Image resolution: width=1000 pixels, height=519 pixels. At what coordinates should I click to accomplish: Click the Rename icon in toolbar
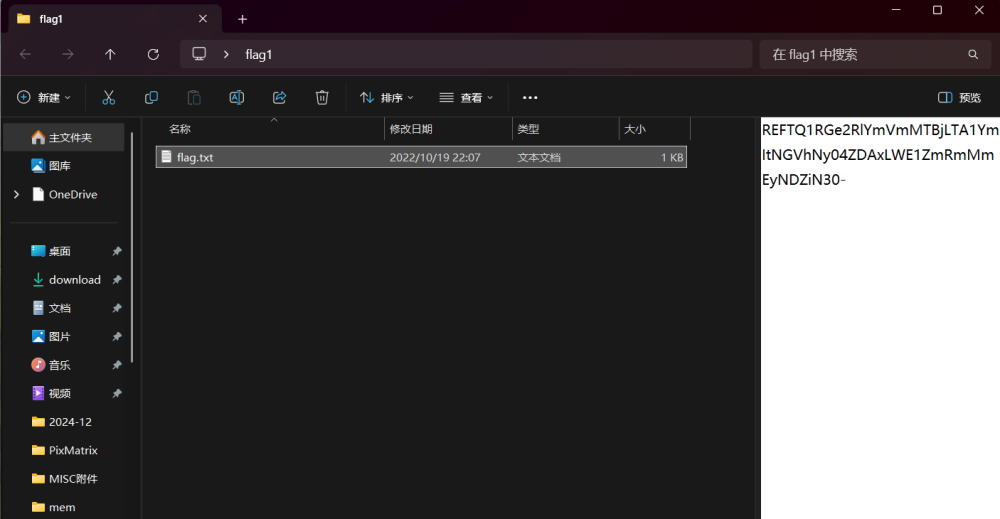coord(237,98)
